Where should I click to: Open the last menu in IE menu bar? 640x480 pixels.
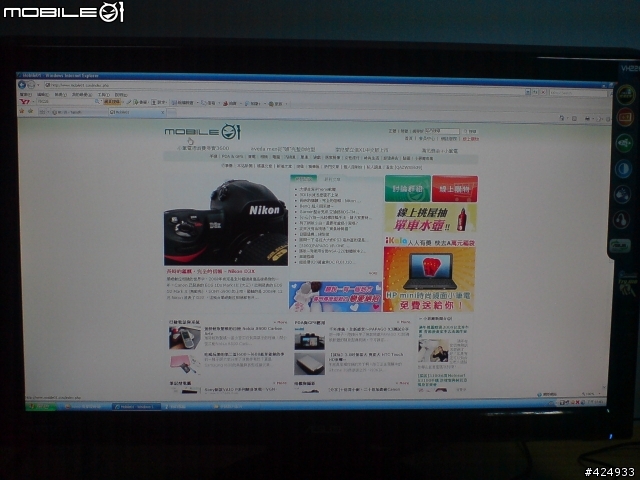(121, 95)
